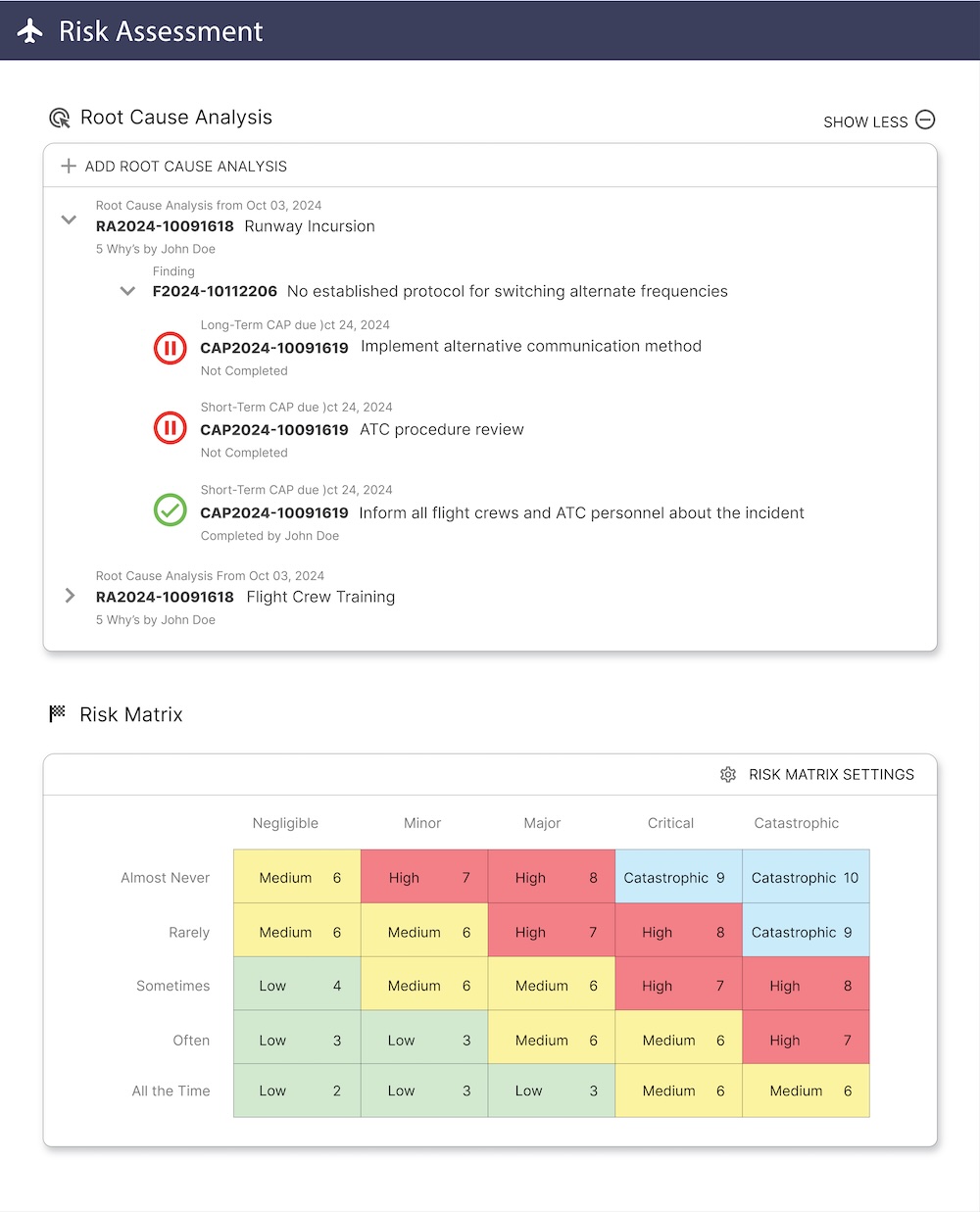The image size is (980, 1212).
Task: Select the Risk Matrix section heading
Action: click(x=130, y=714)
